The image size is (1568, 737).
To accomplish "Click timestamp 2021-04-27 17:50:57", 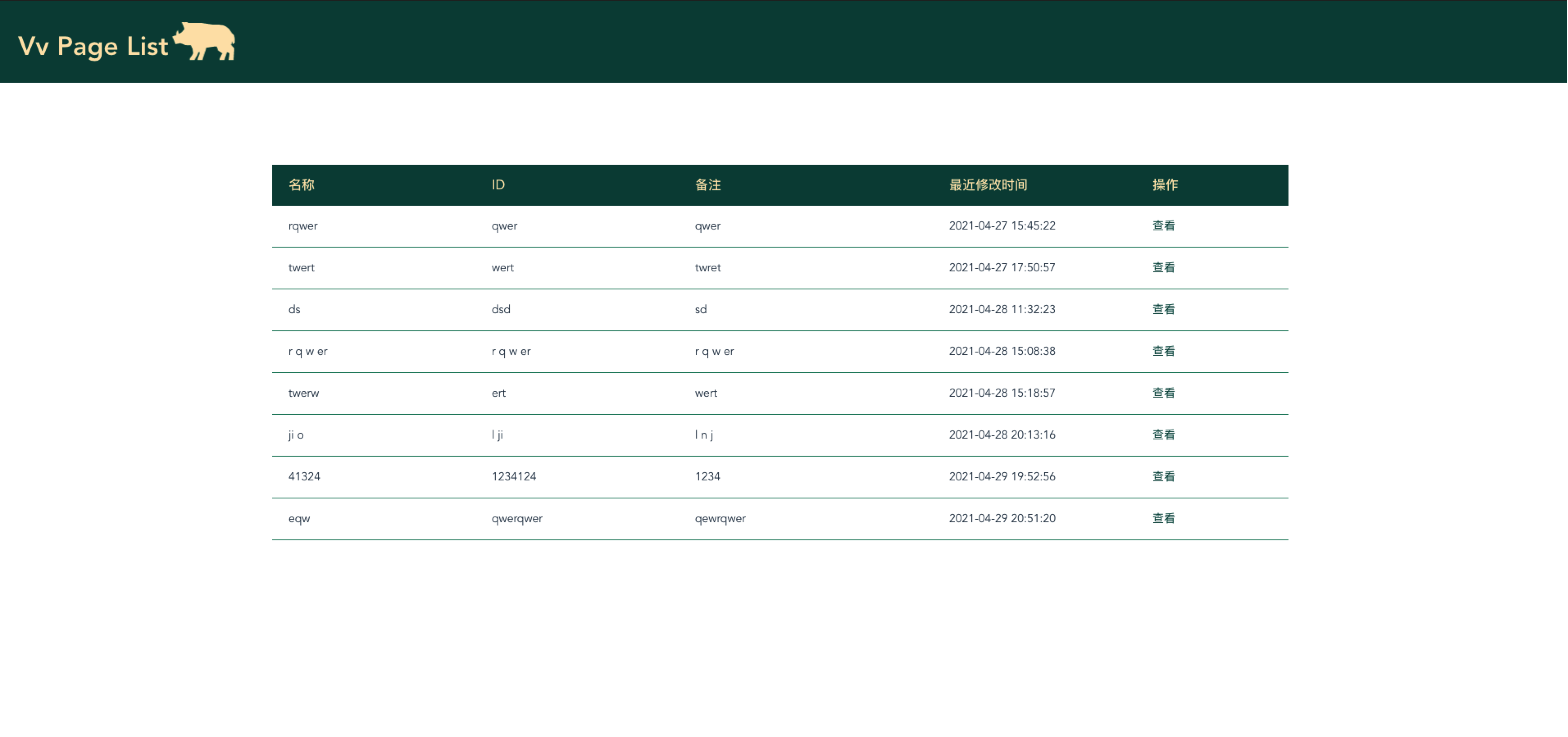I will tap(1001, 268).
